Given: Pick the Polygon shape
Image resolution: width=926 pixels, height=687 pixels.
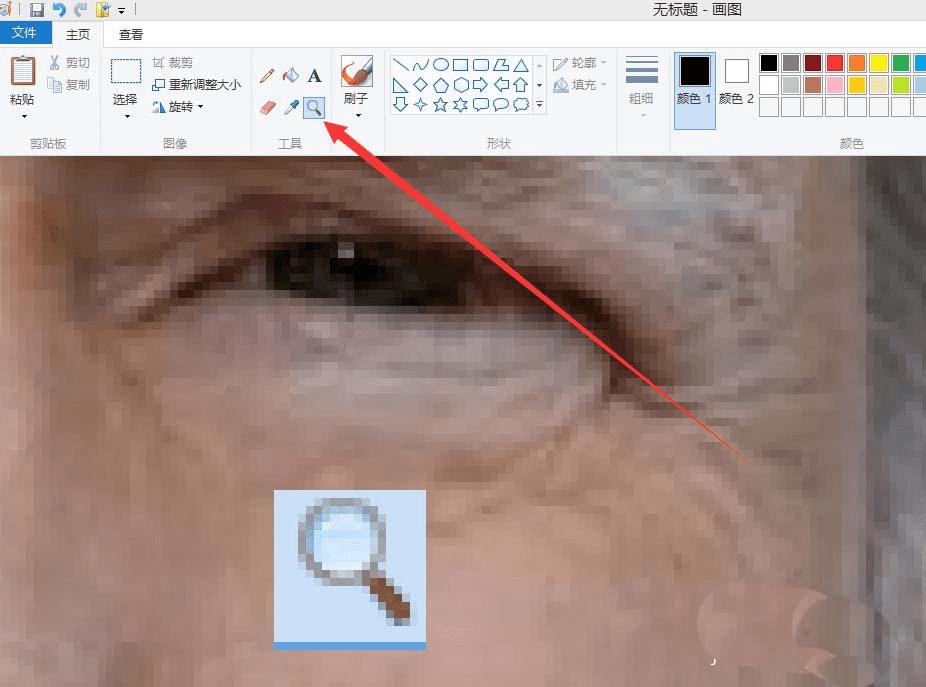Looking at the screenshot, I should tap(501, 65).
